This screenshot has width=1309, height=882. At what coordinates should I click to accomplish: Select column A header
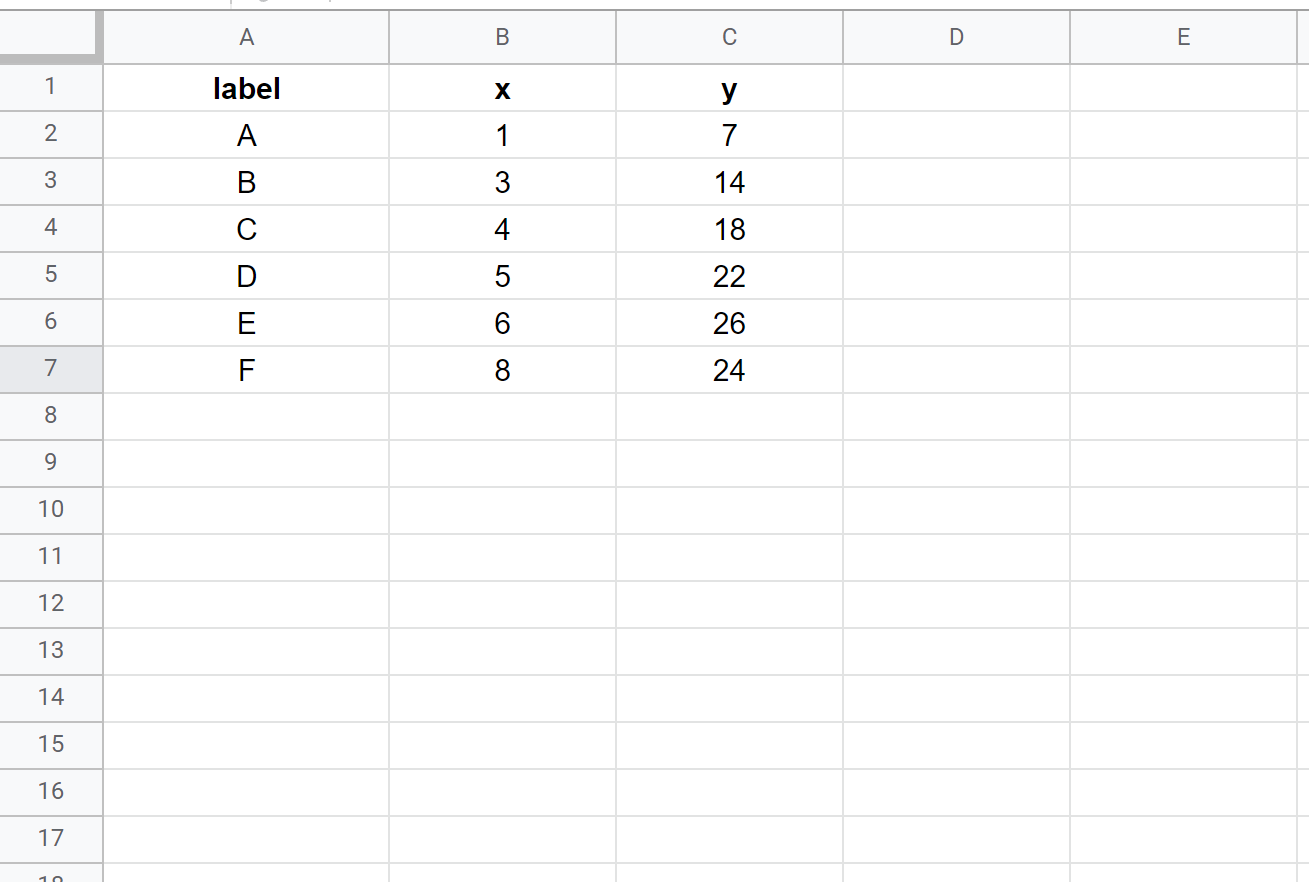coord(246,38)
